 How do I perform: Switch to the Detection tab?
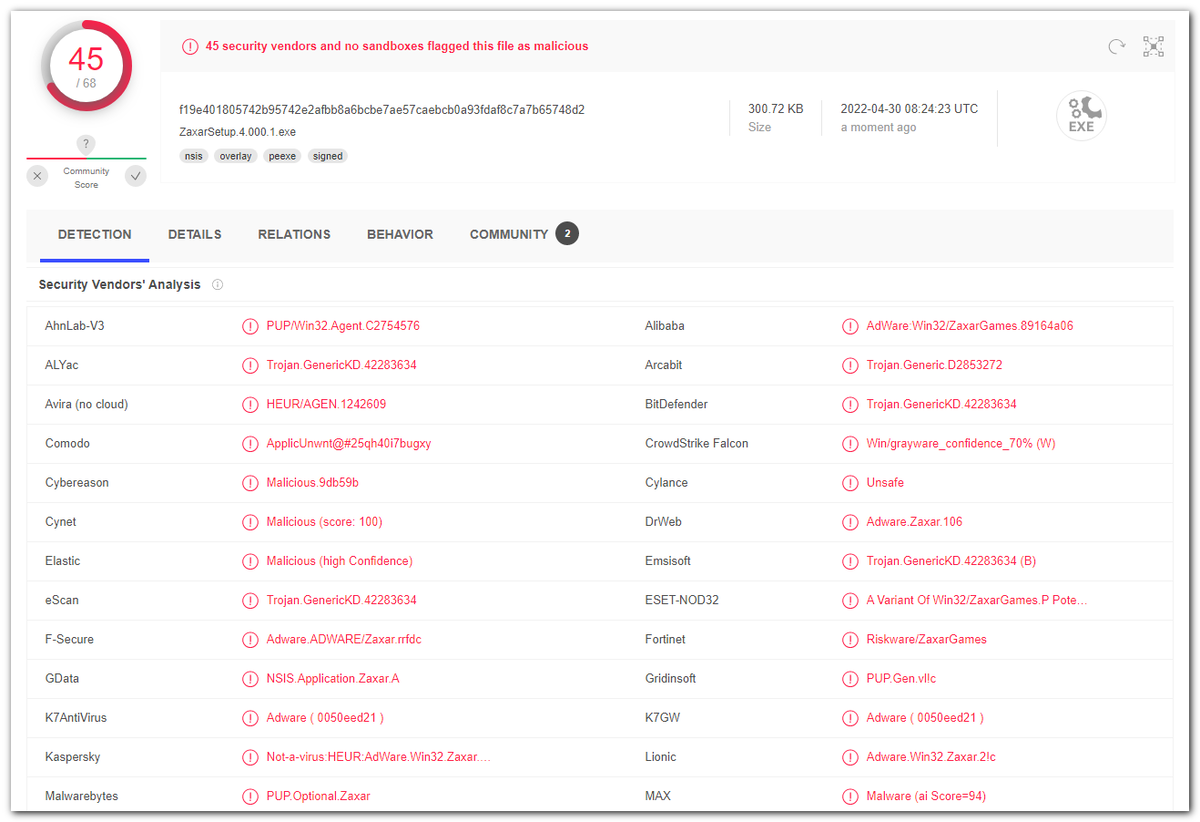click(x=95, y=234)
